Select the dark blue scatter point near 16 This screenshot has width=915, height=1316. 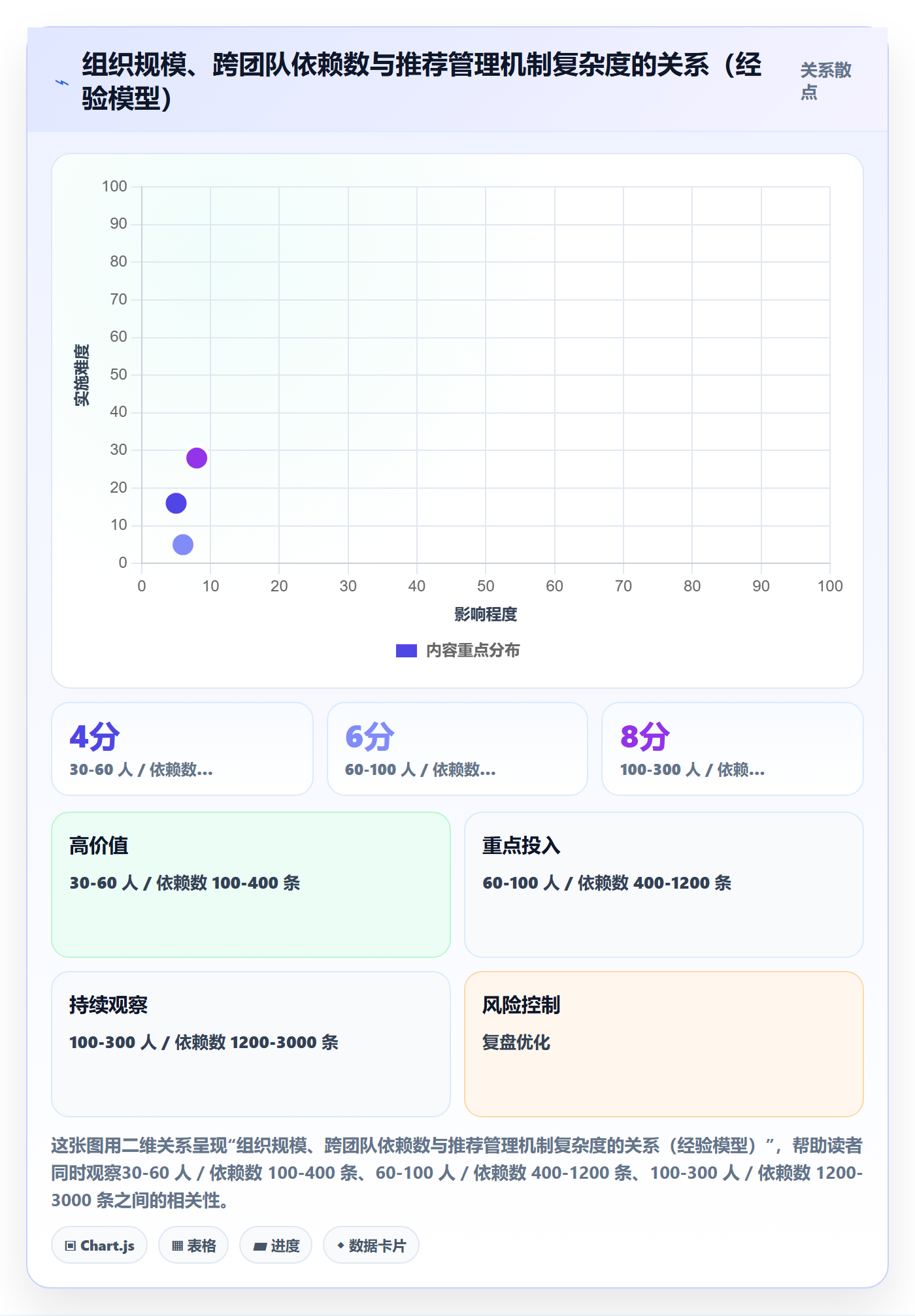(x=176, y=503)
